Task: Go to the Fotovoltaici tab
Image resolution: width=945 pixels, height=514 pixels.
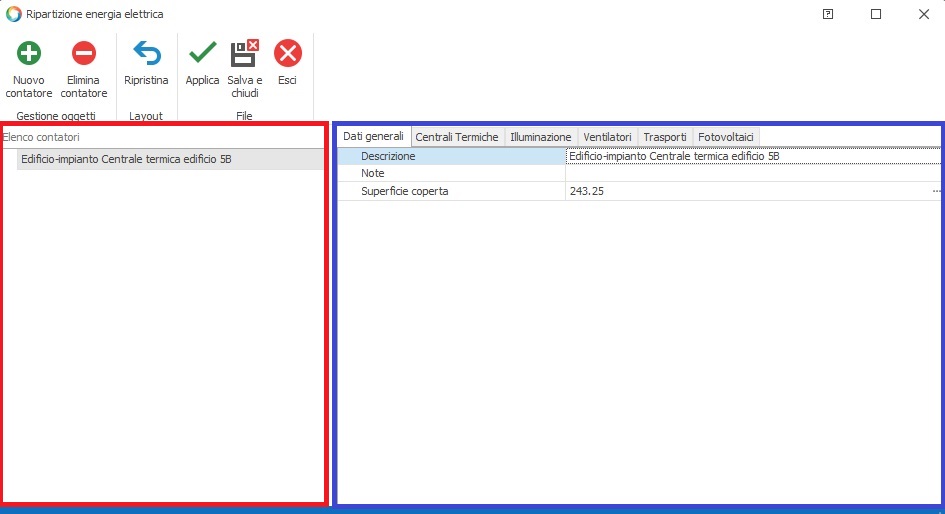Action: click(727, 137)
